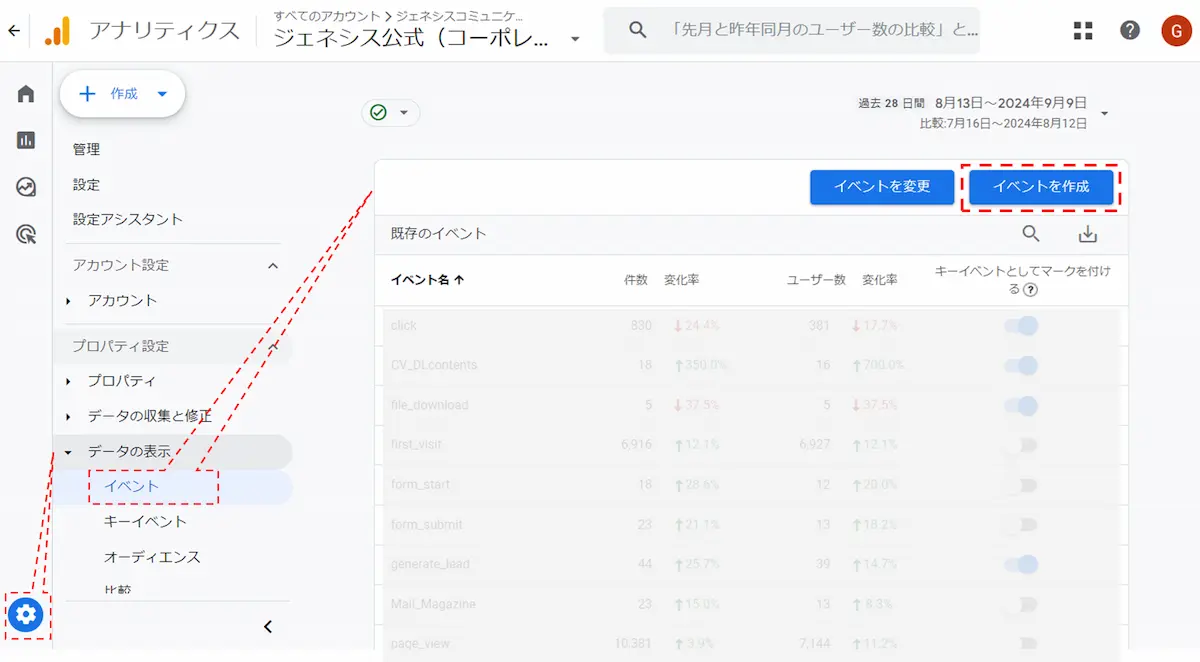1200x662 pixels.
Task: Sort by 件数 column header
Action: coord(636,280)
